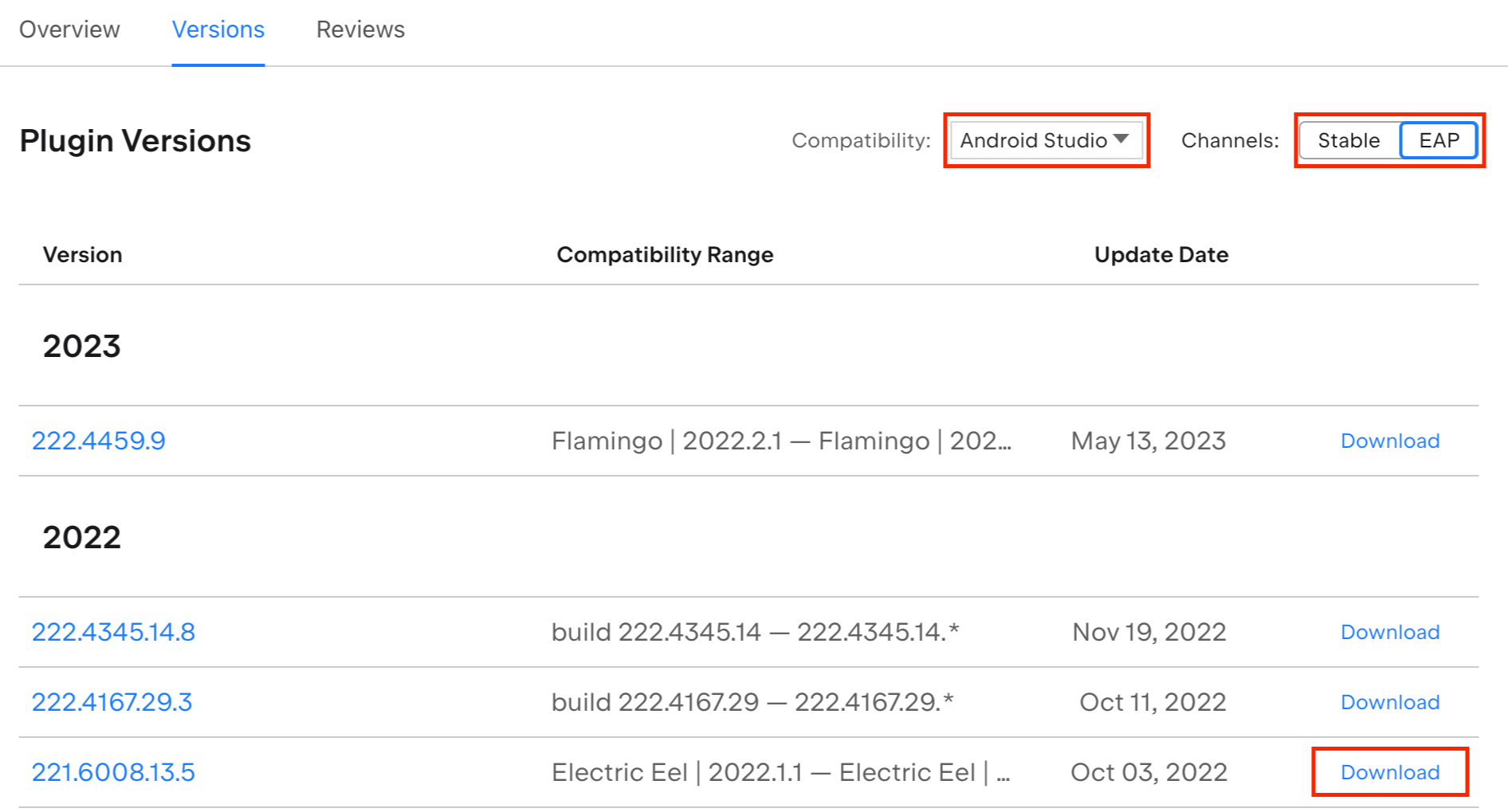Click the Electric Eel compatibility range text
The height and width of the screenshot is (812, 1508).
pos(781,772)
